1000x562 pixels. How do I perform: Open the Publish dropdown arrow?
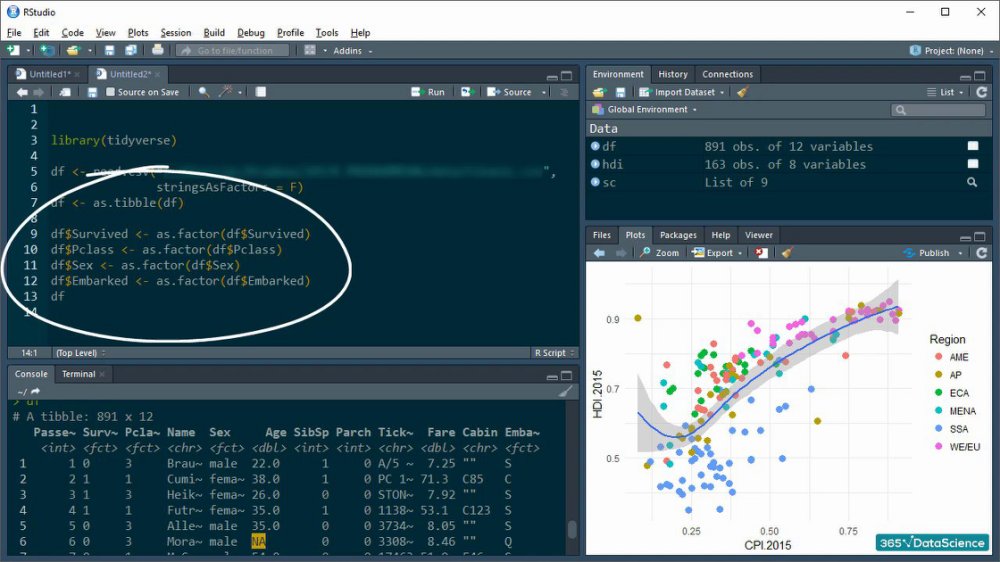(x=960, y=253)
